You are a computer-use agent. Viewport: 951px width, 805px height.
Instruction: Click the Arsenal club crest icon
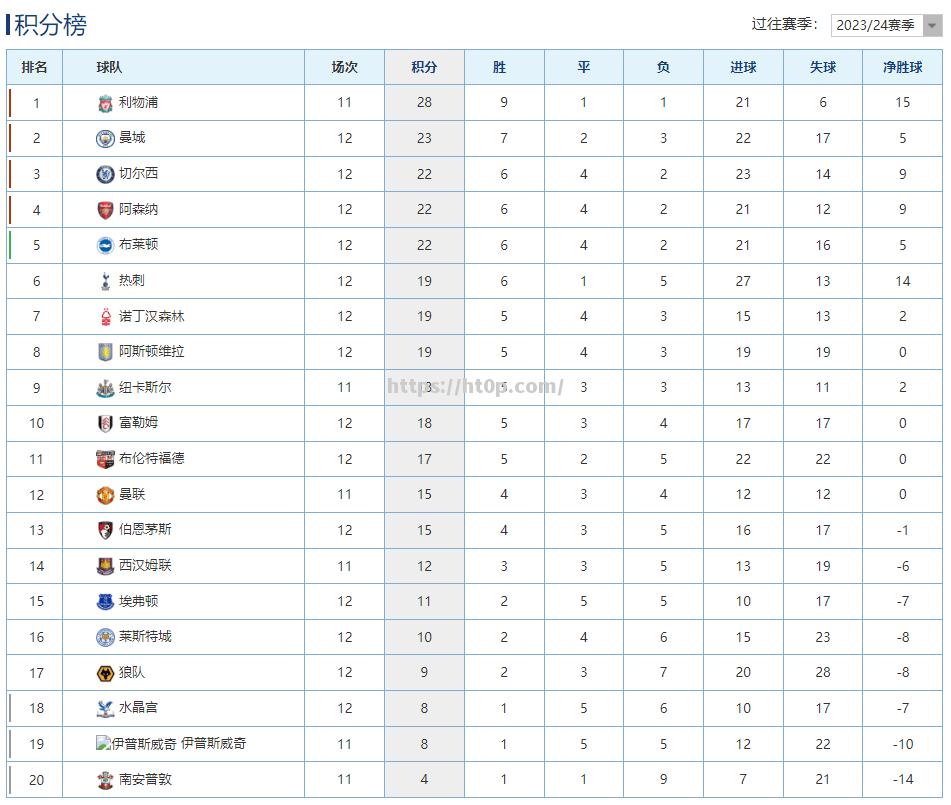pos(105,210)
